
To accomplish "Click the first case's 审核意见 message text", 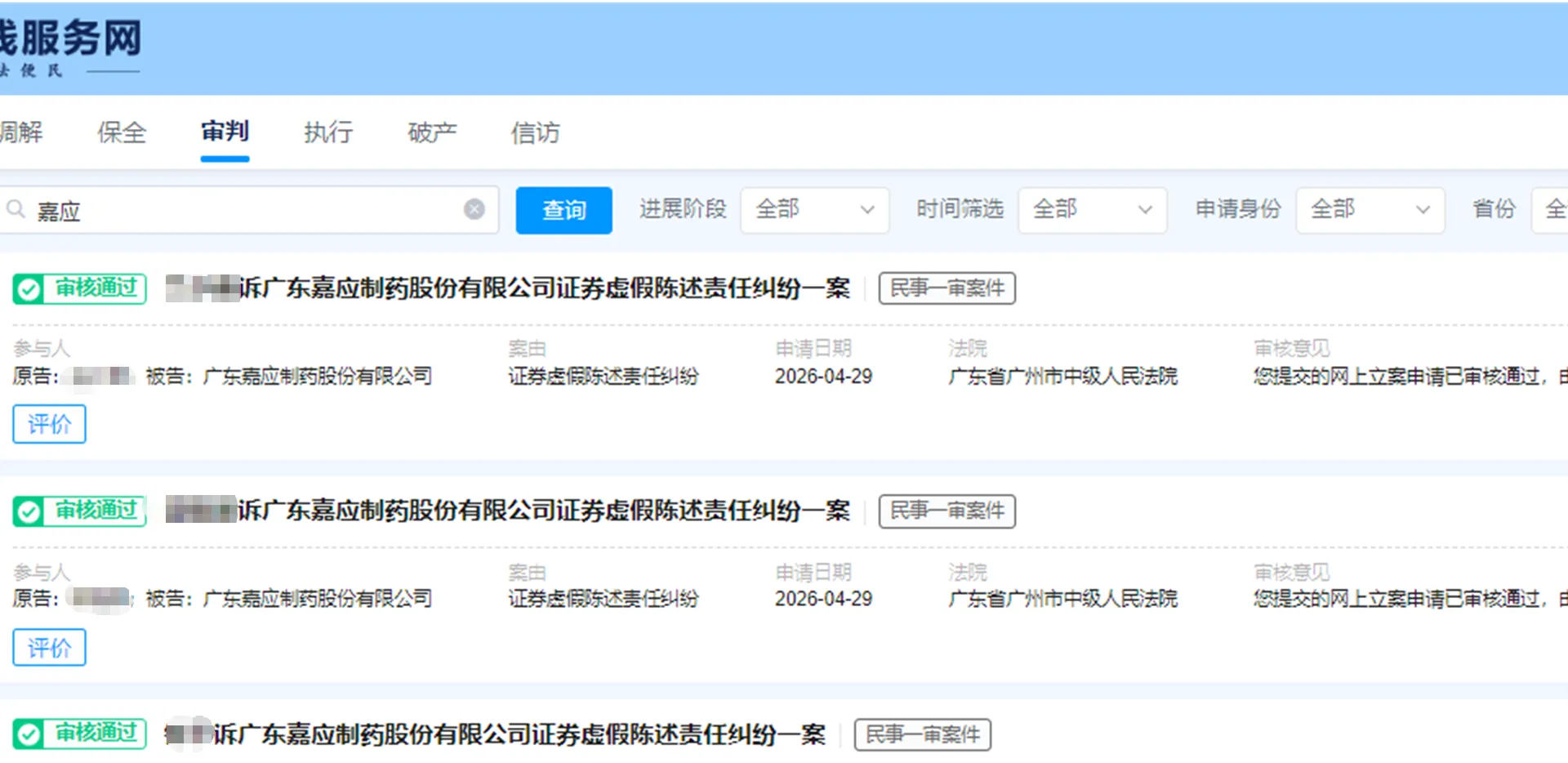I will point(1410,377).
